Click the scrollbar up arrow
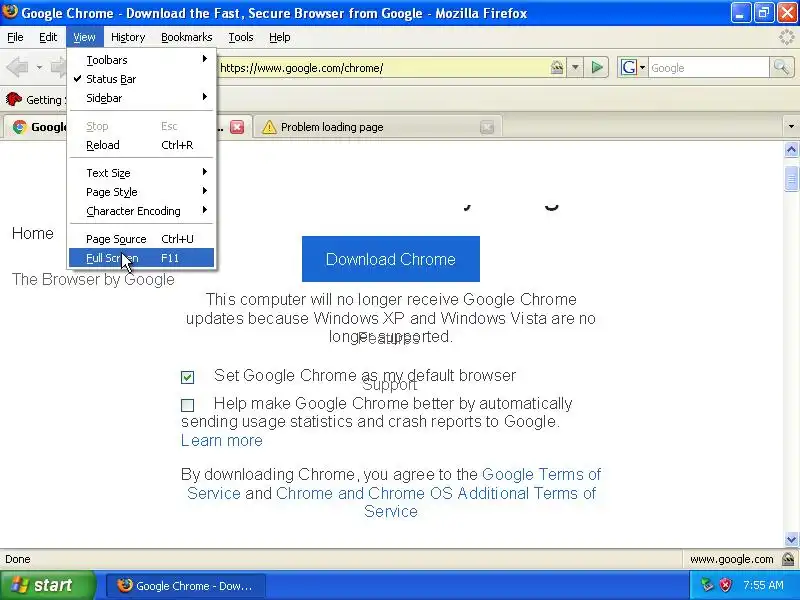 791,149
